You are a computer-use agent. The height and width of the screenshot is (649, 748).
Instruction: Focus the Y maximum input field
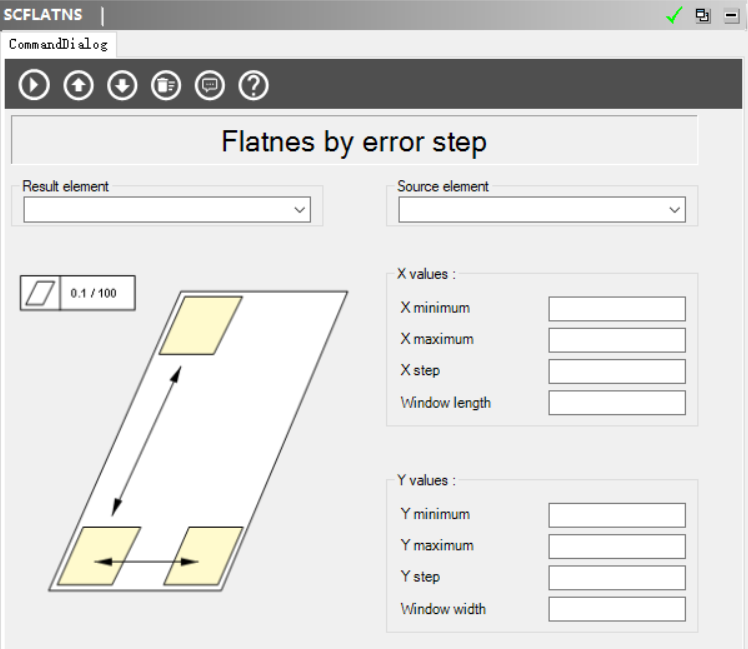616,546
